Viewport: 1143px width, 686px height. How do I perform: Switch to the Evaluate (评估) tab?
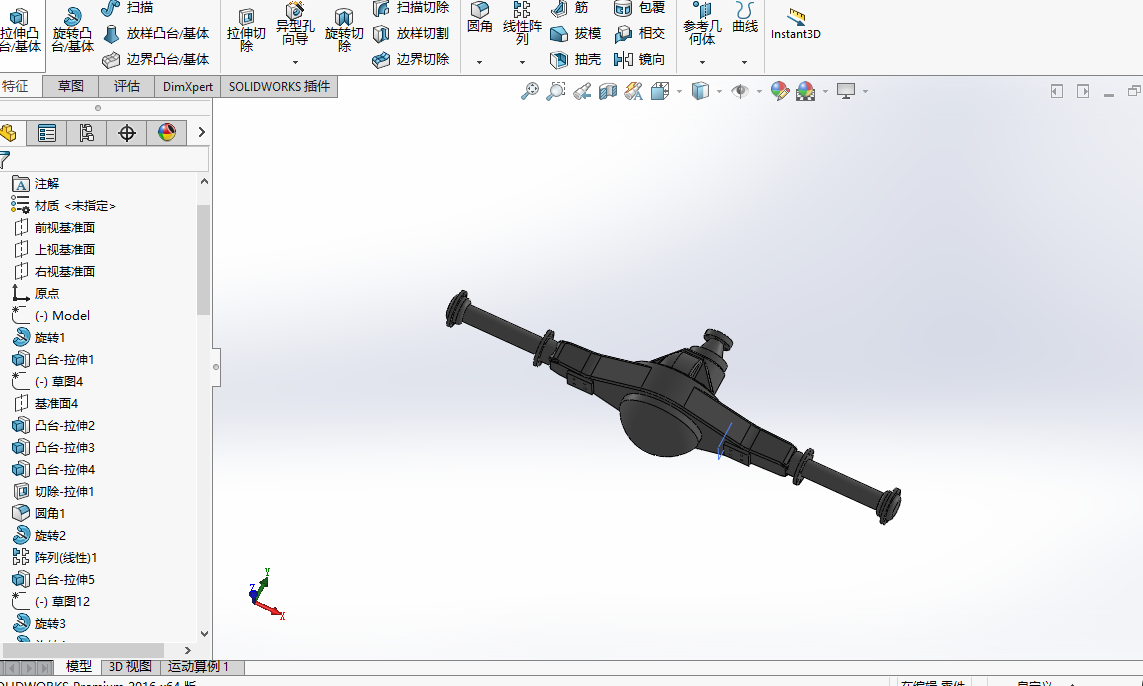click(127, 86)
